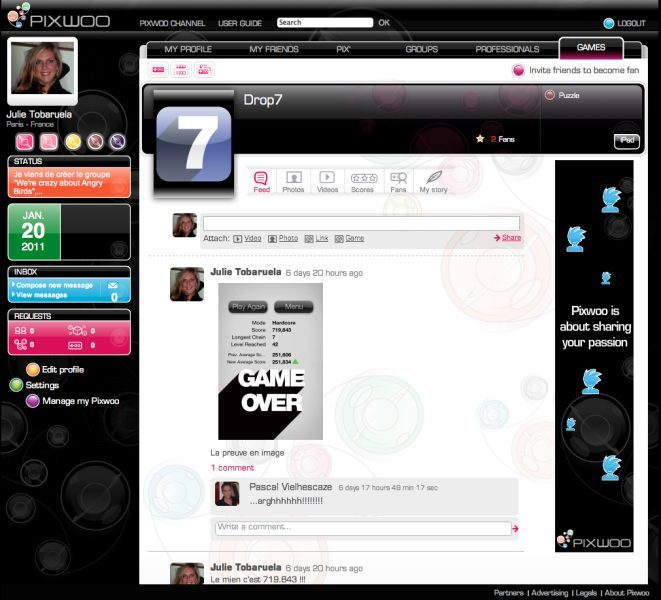Open the Pixwoo Channel link
This screenshot has width=661, height=600.
[x=172, y=23]
